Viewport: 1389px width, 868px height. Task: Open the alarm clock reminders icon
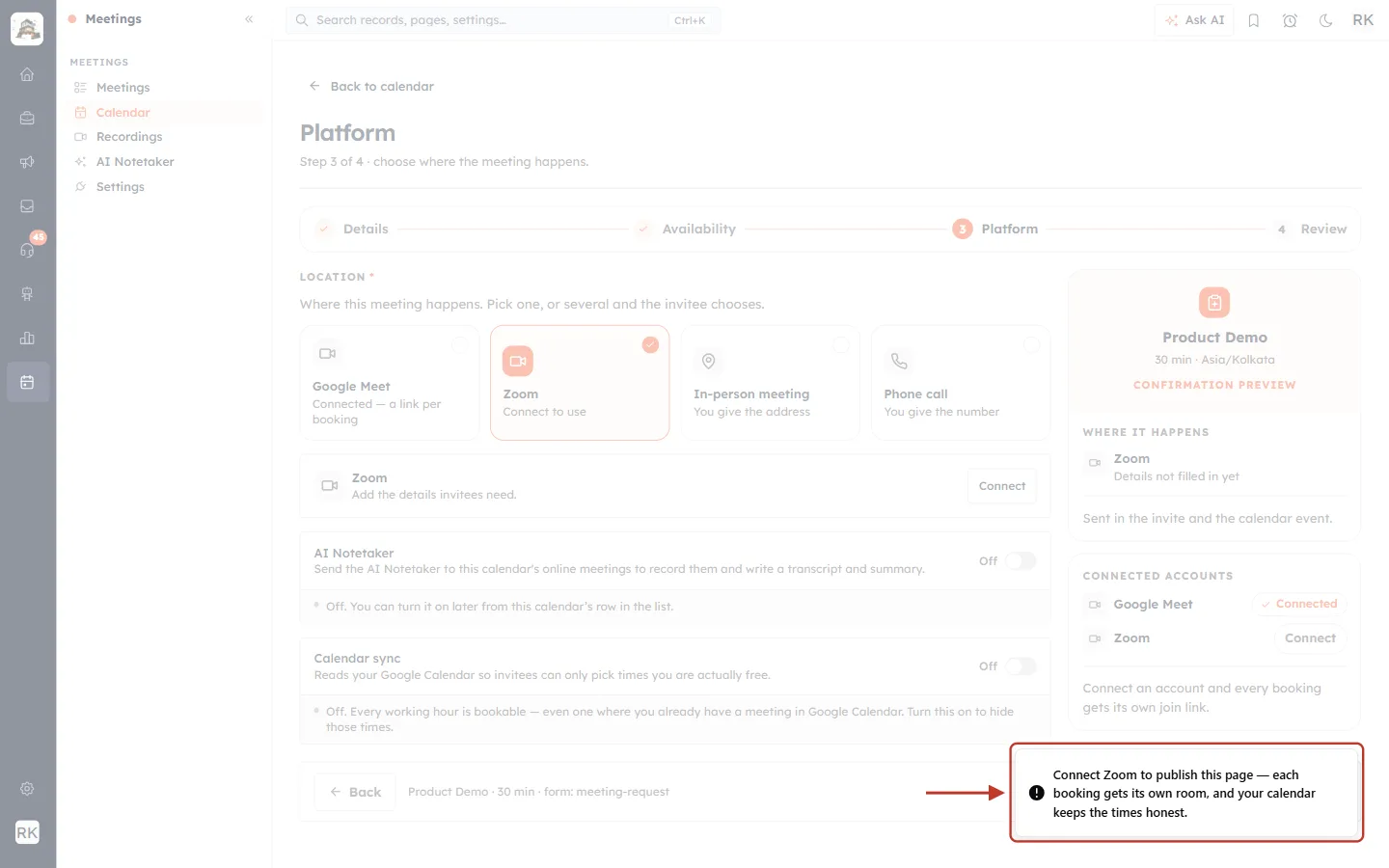tap(1290, 20)
